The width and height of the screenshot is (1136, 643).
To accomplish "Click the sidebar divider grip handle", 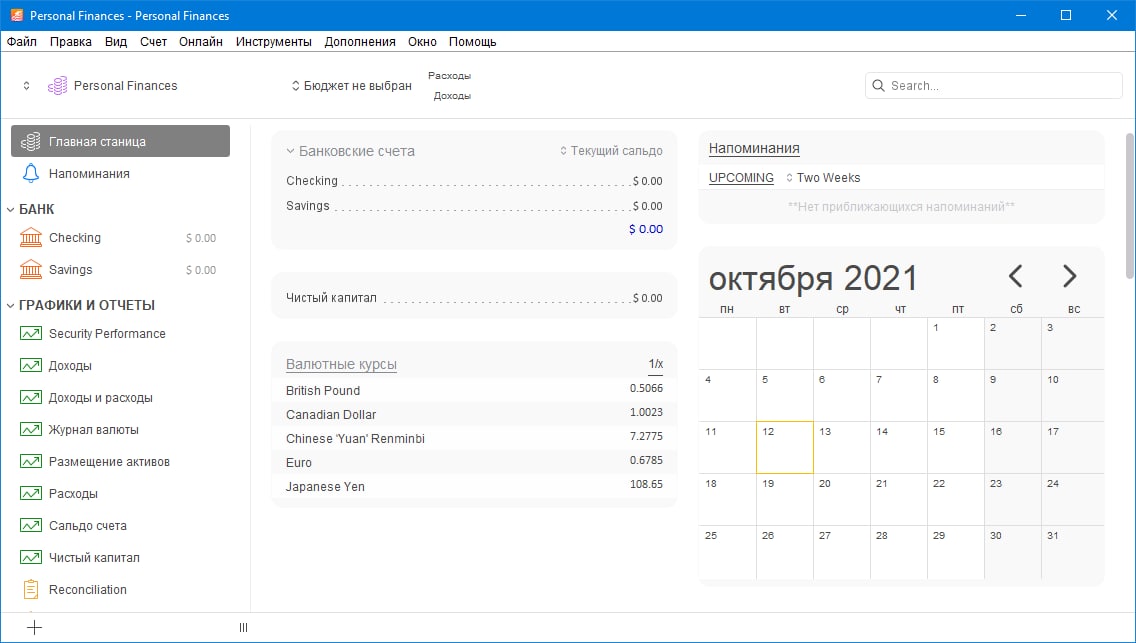I will 243,628.
